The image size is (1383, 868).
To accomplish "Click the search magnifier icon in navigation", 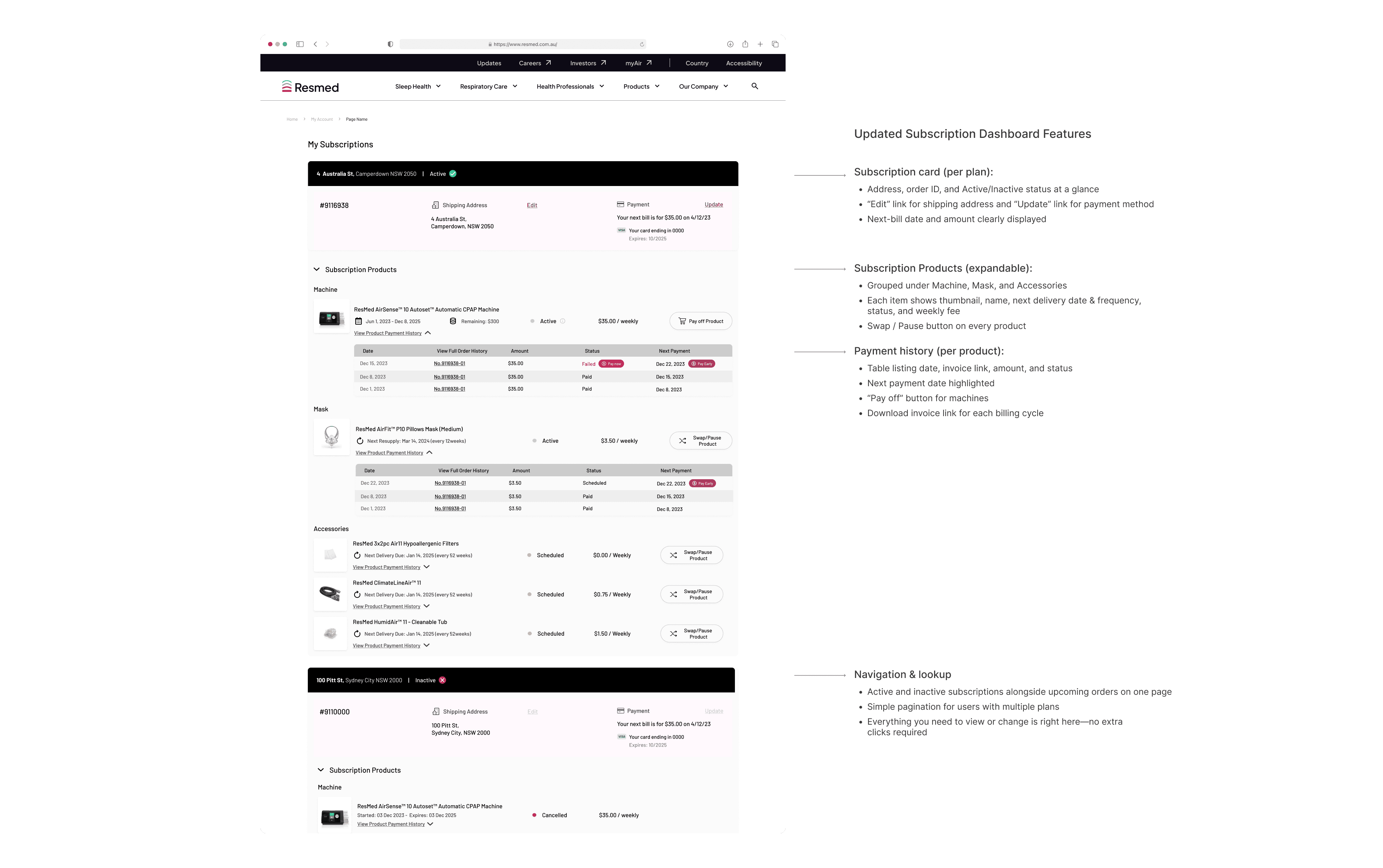I will (x=754, y=86).
